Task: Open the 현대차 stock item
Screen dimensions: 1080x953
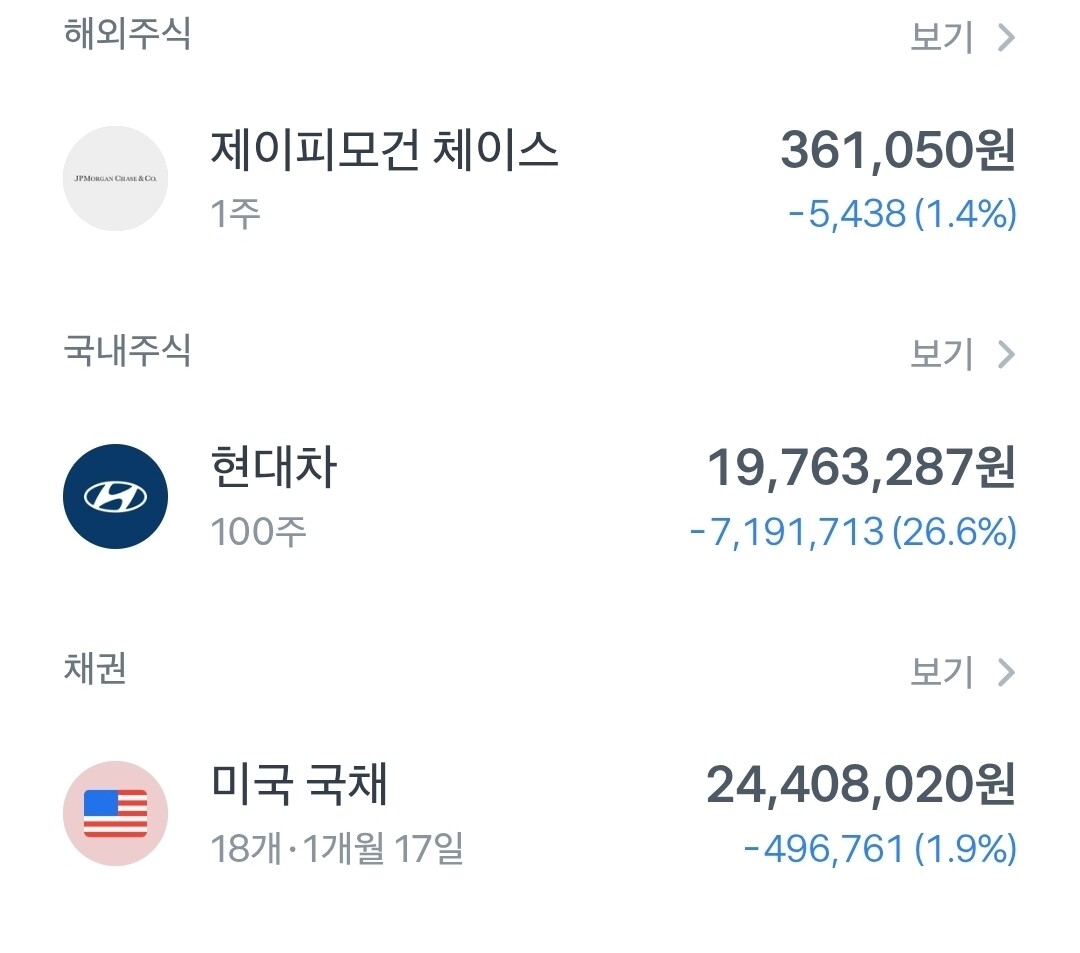Action: [x=540, y=496]
